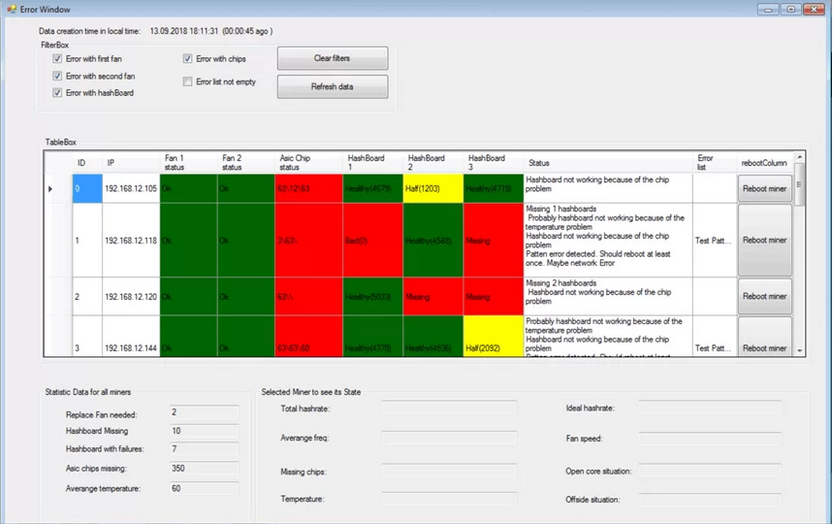This screenshot has width=833, height=524.
Task: Click ID cell 2
Action: click(87, 297)
